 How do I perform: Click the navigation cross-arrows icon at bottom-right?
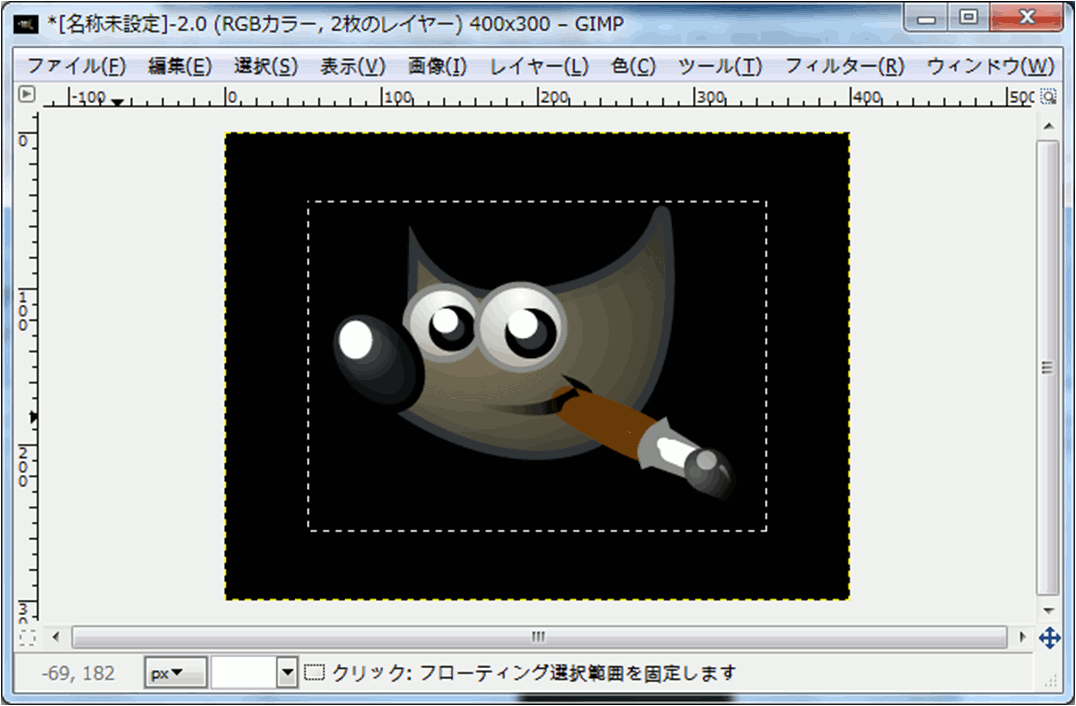point(1049,637)
